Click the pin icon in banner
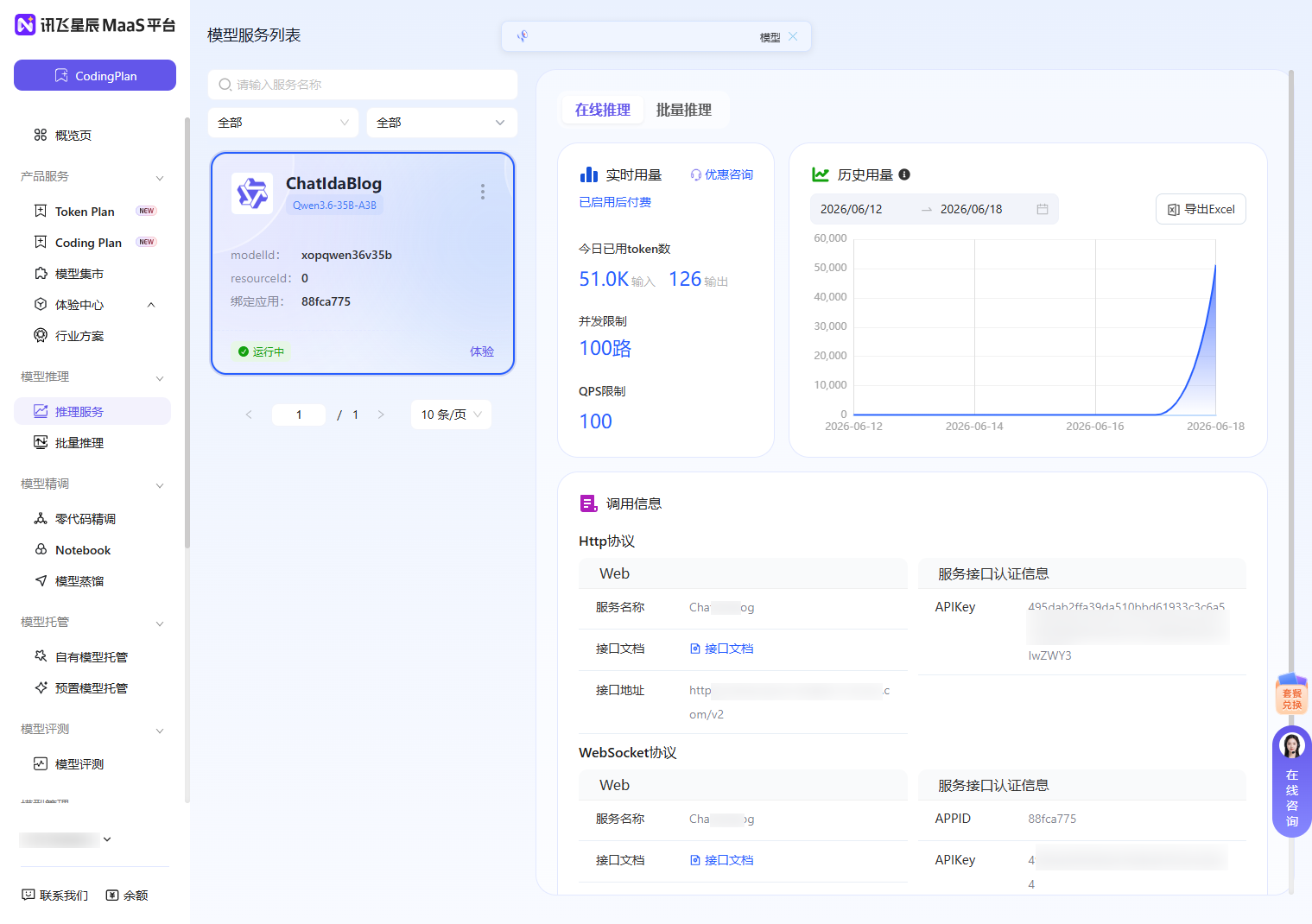Screen dimensions: 1312x924 pos(522,36)
